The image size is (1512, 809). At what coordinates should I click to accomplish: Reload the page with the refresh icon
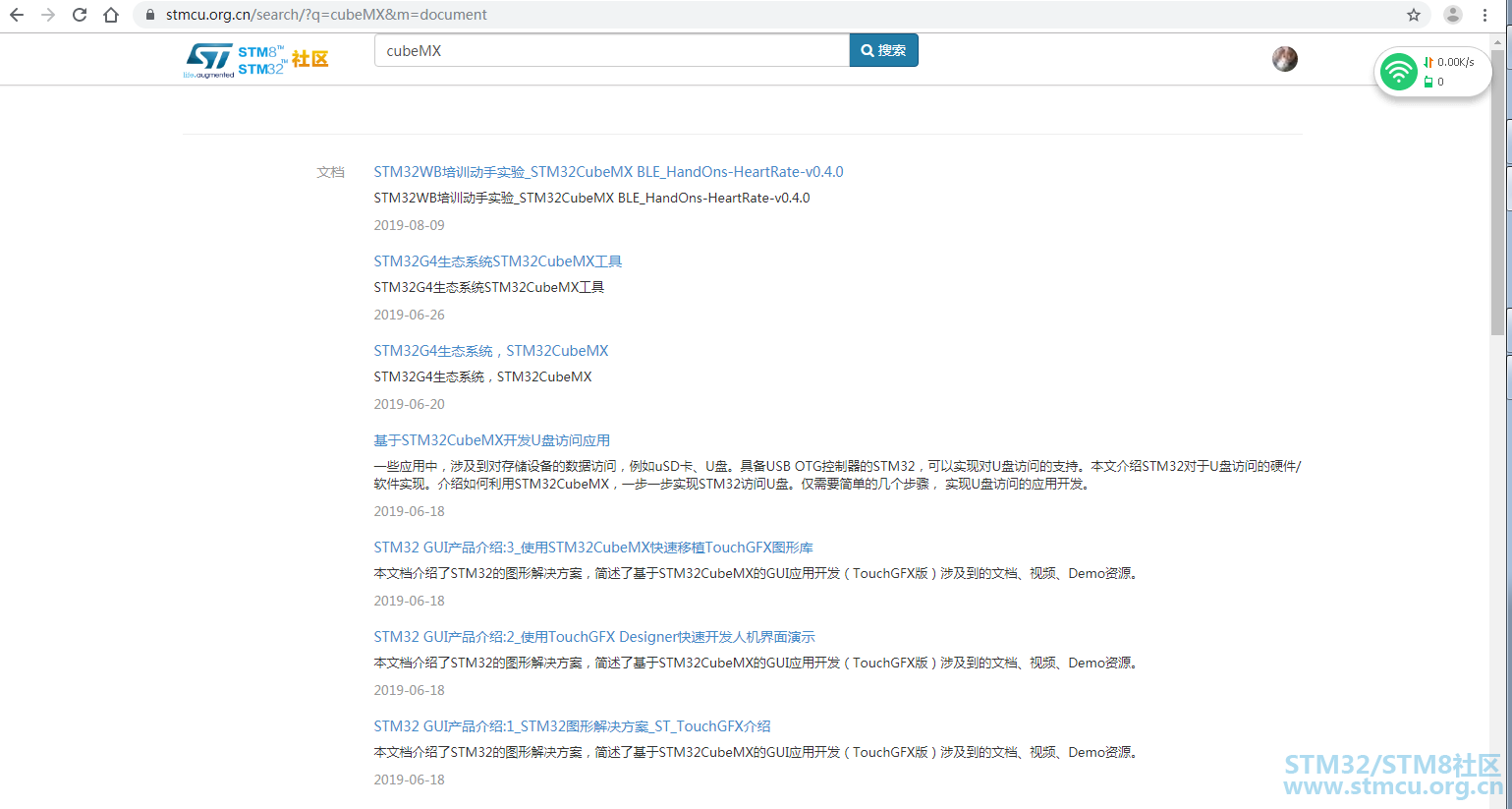pyautogui.click(x=80, y=15)
